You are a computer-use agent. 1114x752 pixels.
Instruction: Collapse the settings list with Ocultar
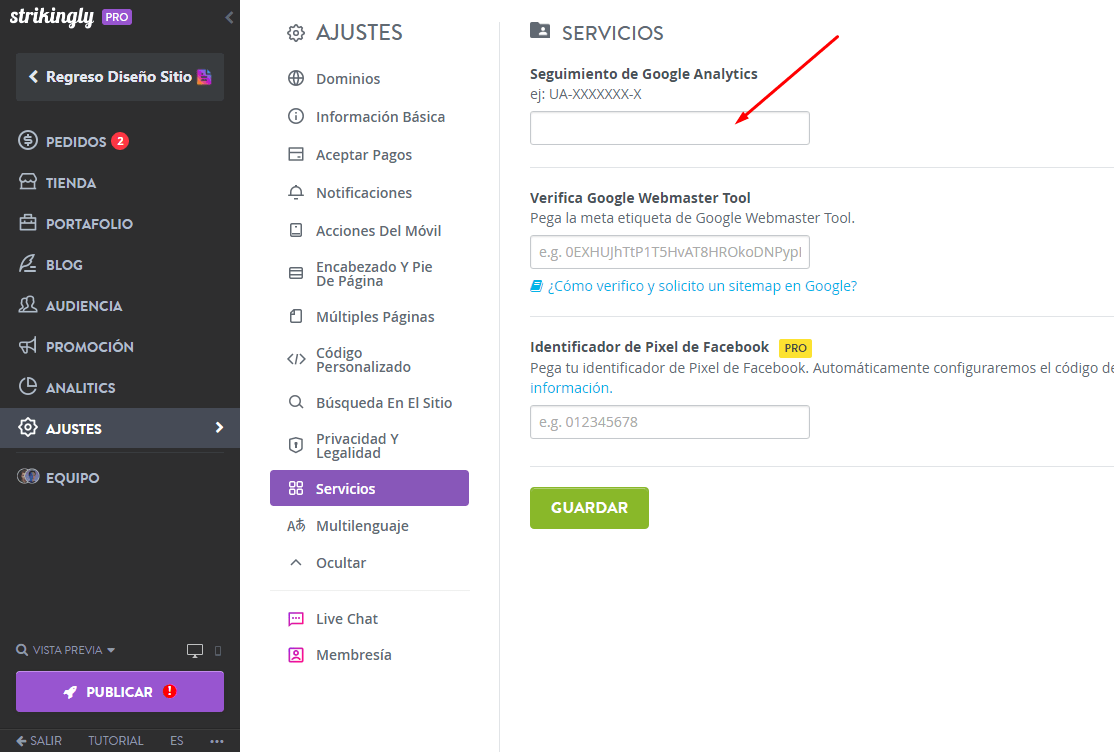coord(340,562)
